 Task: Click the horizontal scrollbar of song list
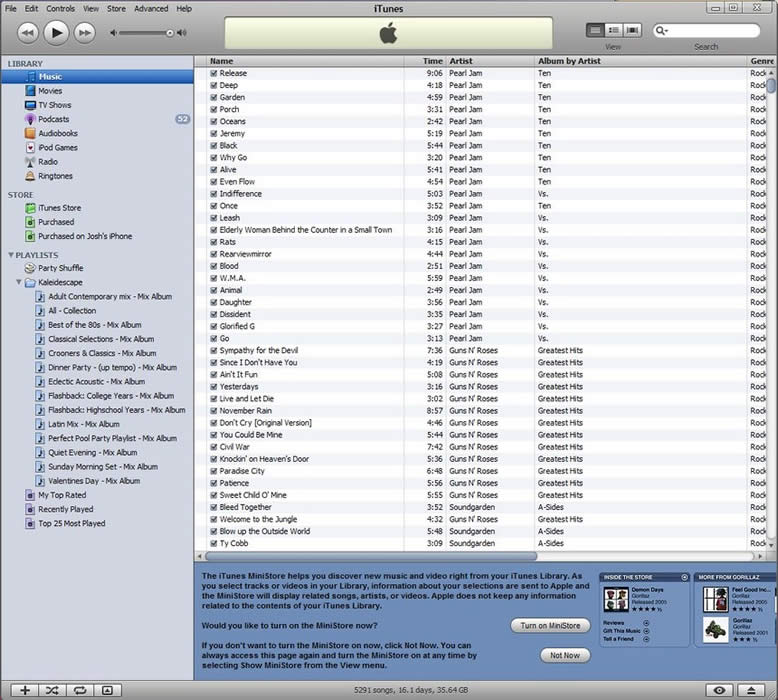371,556
